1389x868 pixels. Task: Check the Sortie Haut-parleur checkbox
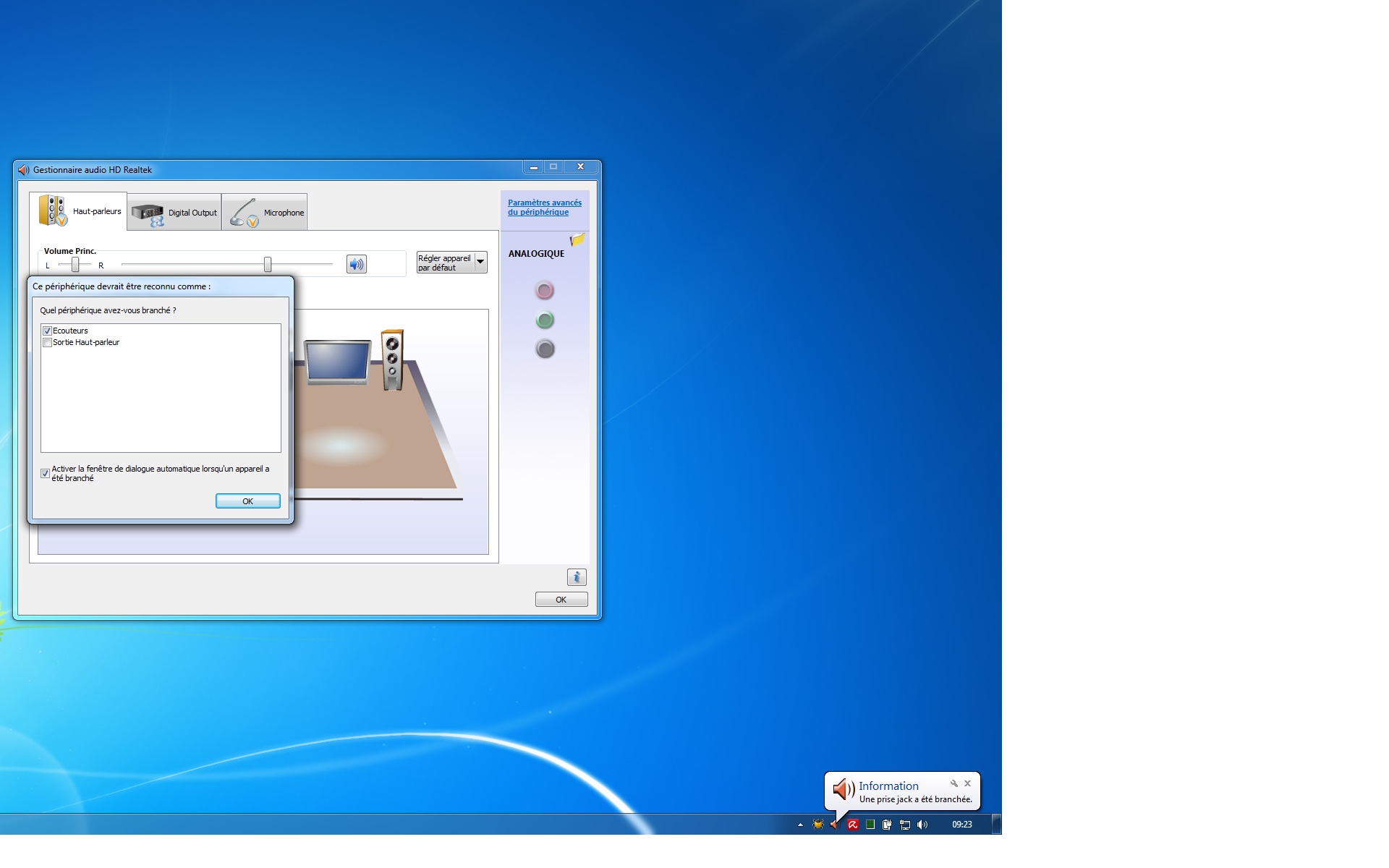48,343
